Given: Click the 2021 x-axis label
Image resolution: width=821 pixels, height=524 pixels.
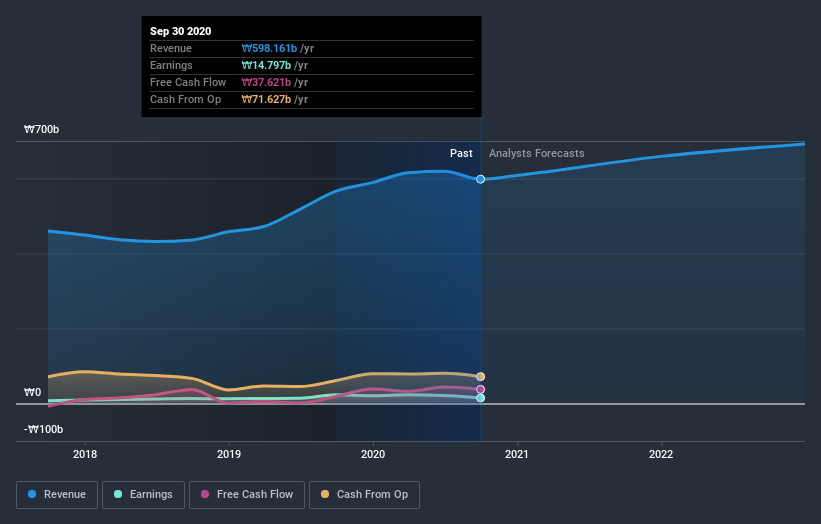Looking at the screenshot, I should [x=517, y=454].
